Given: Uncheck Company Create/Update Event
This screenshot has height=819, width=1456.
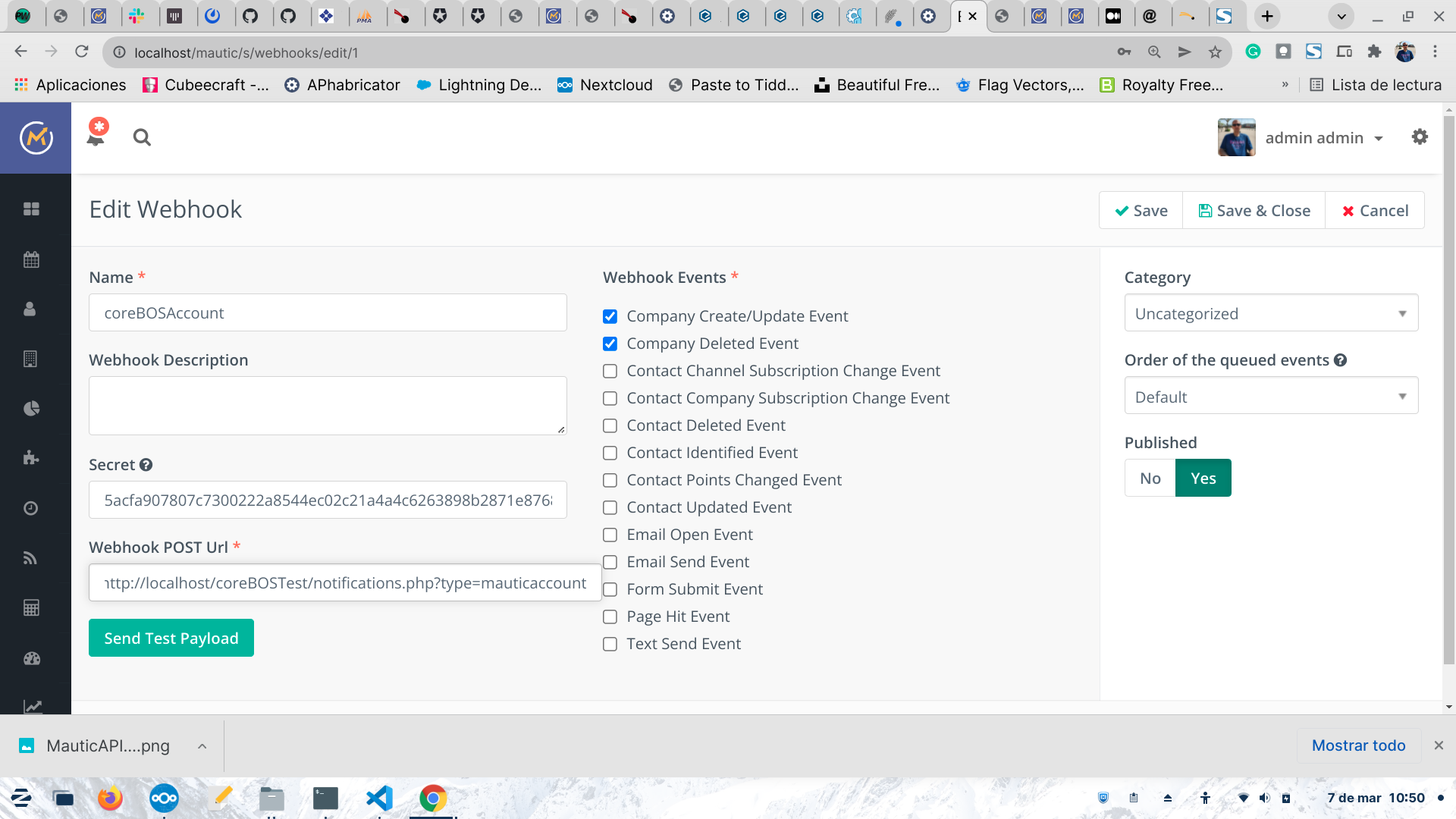Looking at the screenshot, I should click(610, 316).
